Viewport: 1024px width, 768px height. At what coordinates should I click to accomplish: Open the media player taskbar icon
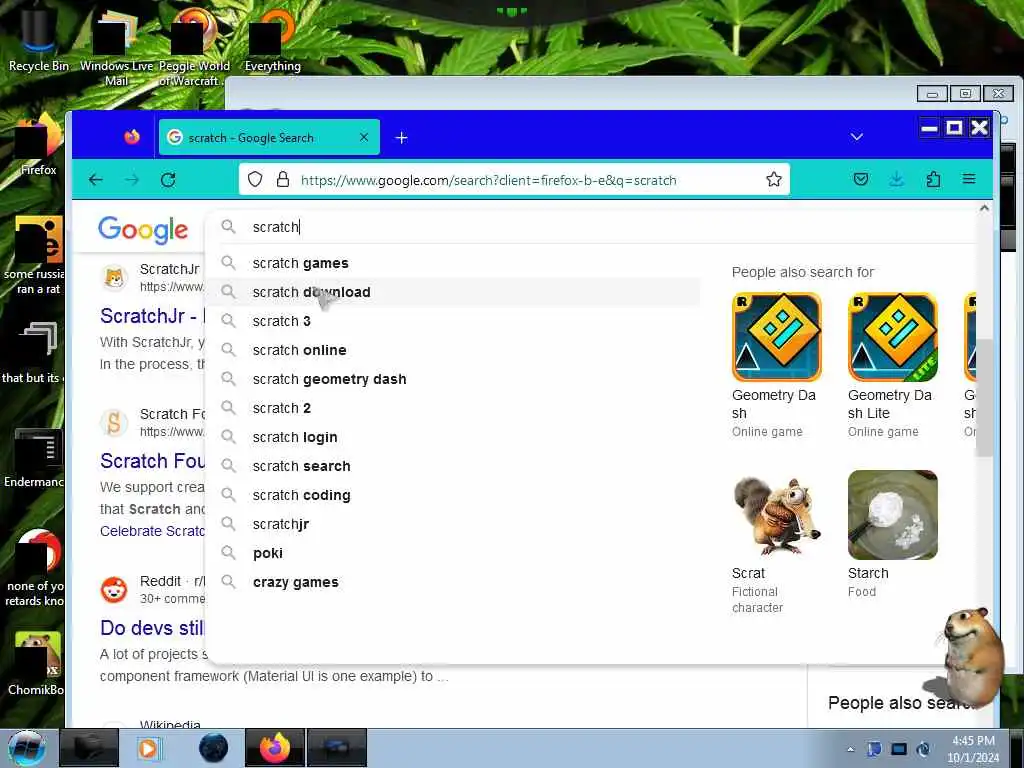coord(149,748)
